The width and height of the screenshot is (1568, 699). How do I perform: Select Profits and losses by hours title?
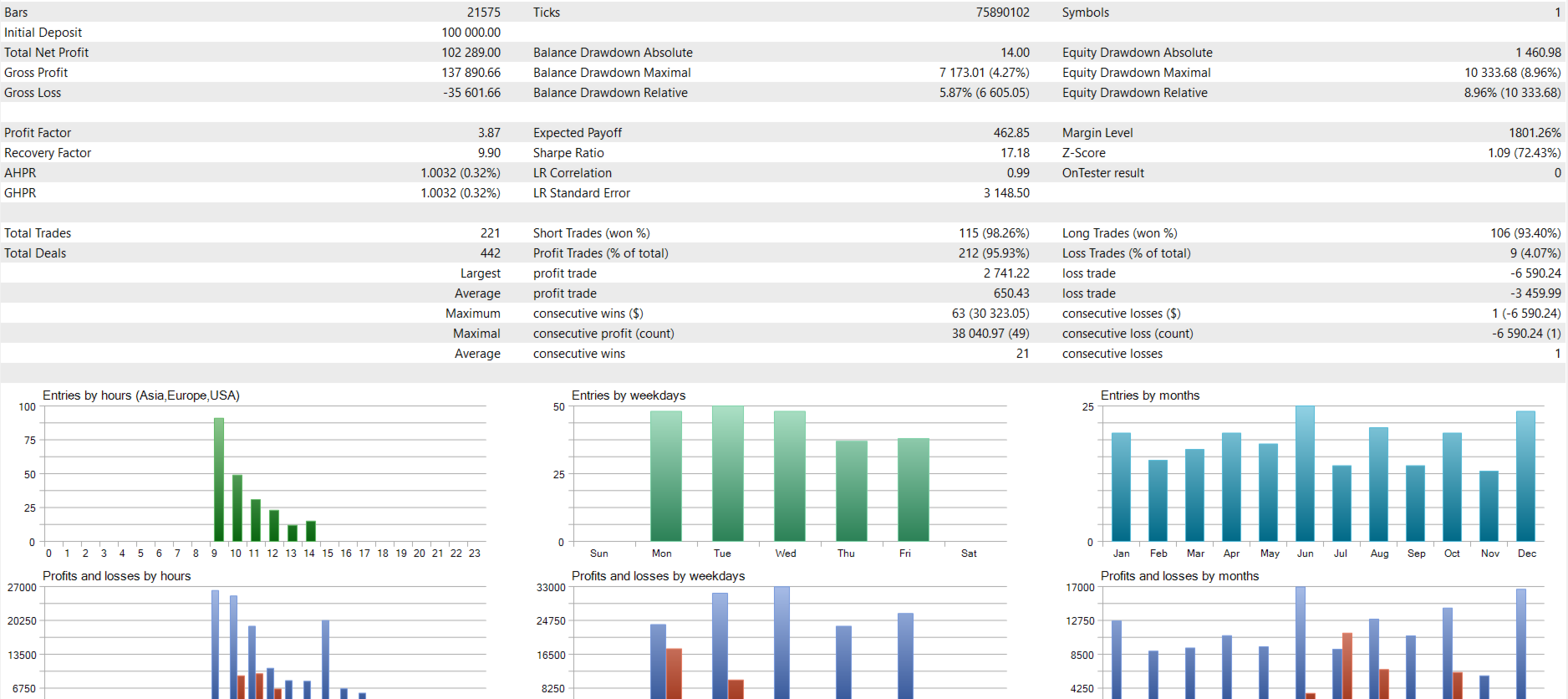click(x=117, y=576)
